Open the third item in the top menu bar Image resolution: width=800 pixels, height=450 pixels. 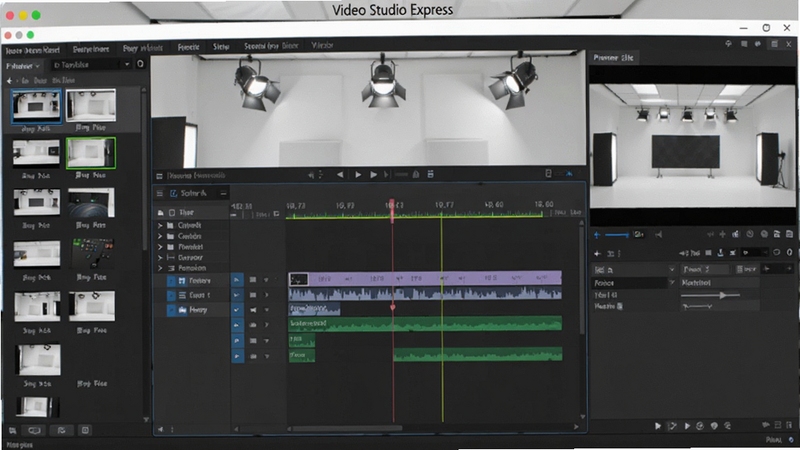click(142, 48)
